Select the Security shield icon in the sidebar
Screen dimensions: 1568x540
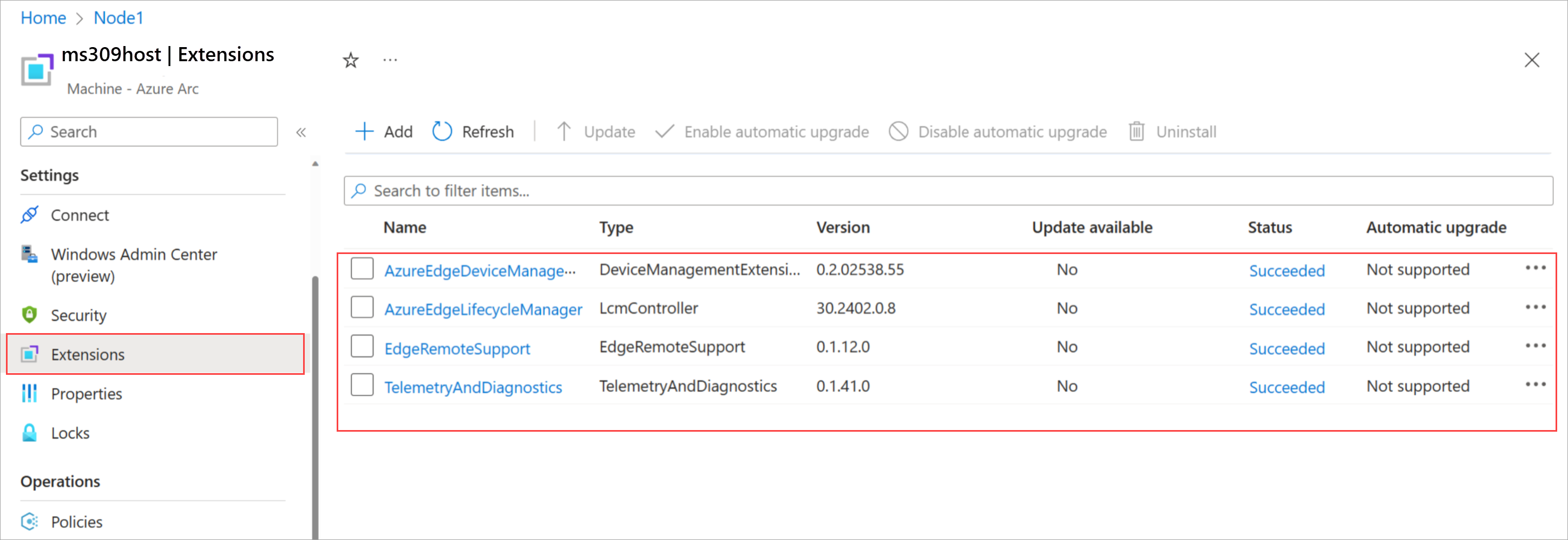(x=29, y=315)
